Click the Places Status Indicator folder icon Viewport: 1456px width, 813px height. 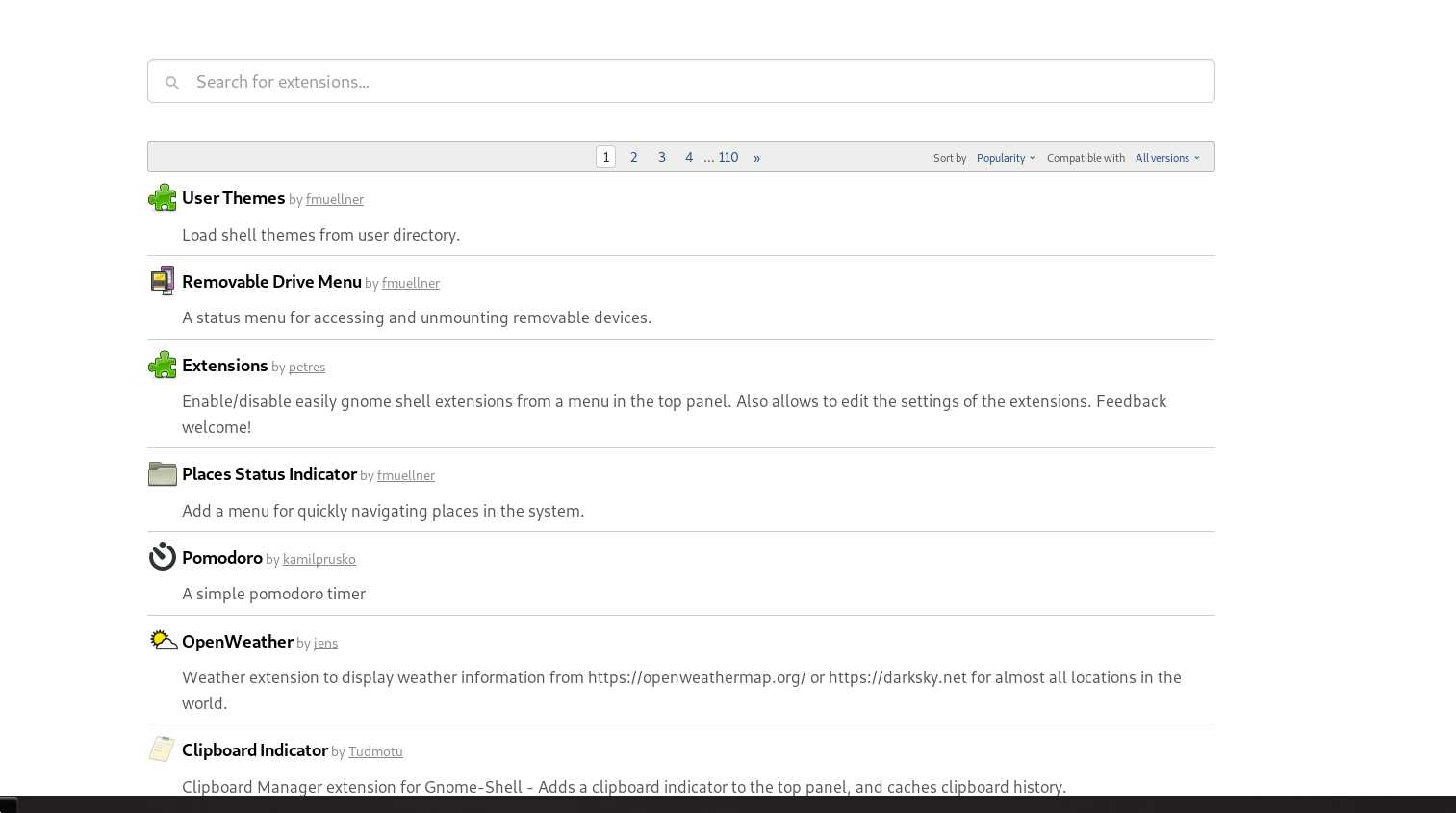point(163,473)
